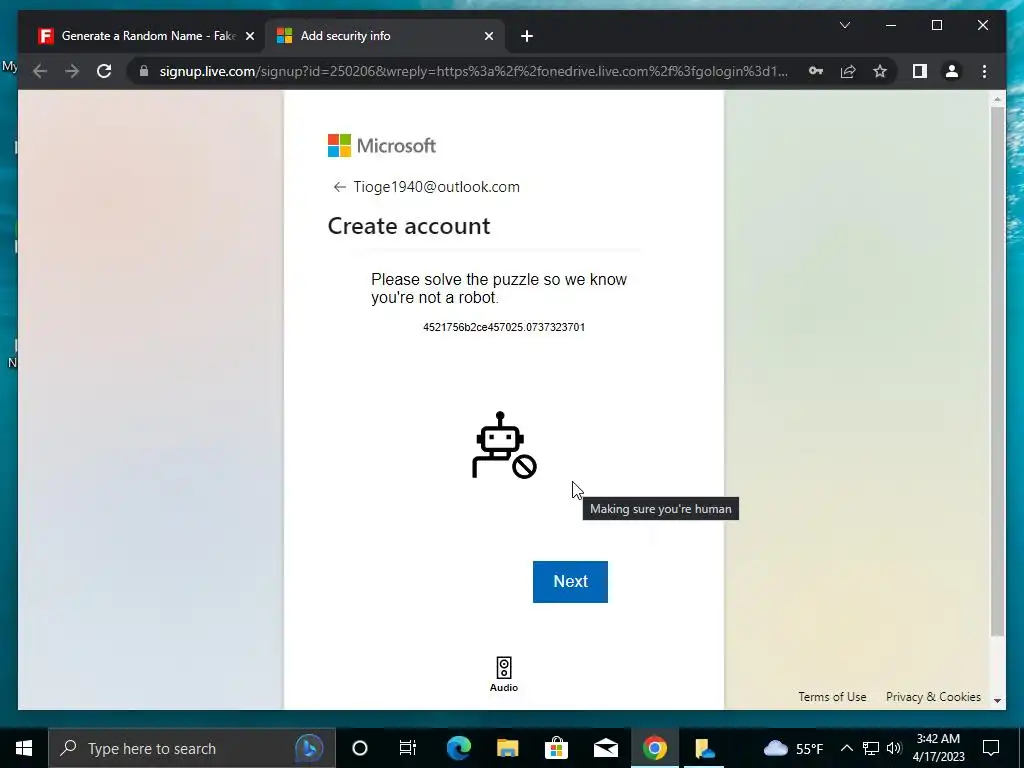The width and height of the screenshot is (1024, 768).
Task: Click the scrollbar down arrow
Action: tap(997, 700)
